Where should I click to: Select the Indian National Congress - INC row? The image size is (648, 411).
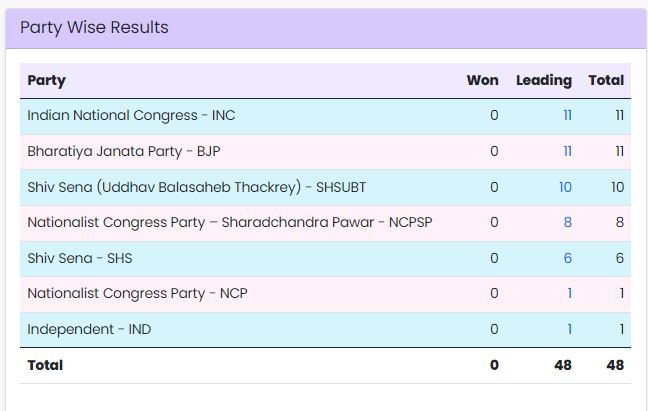pos(325,116)
